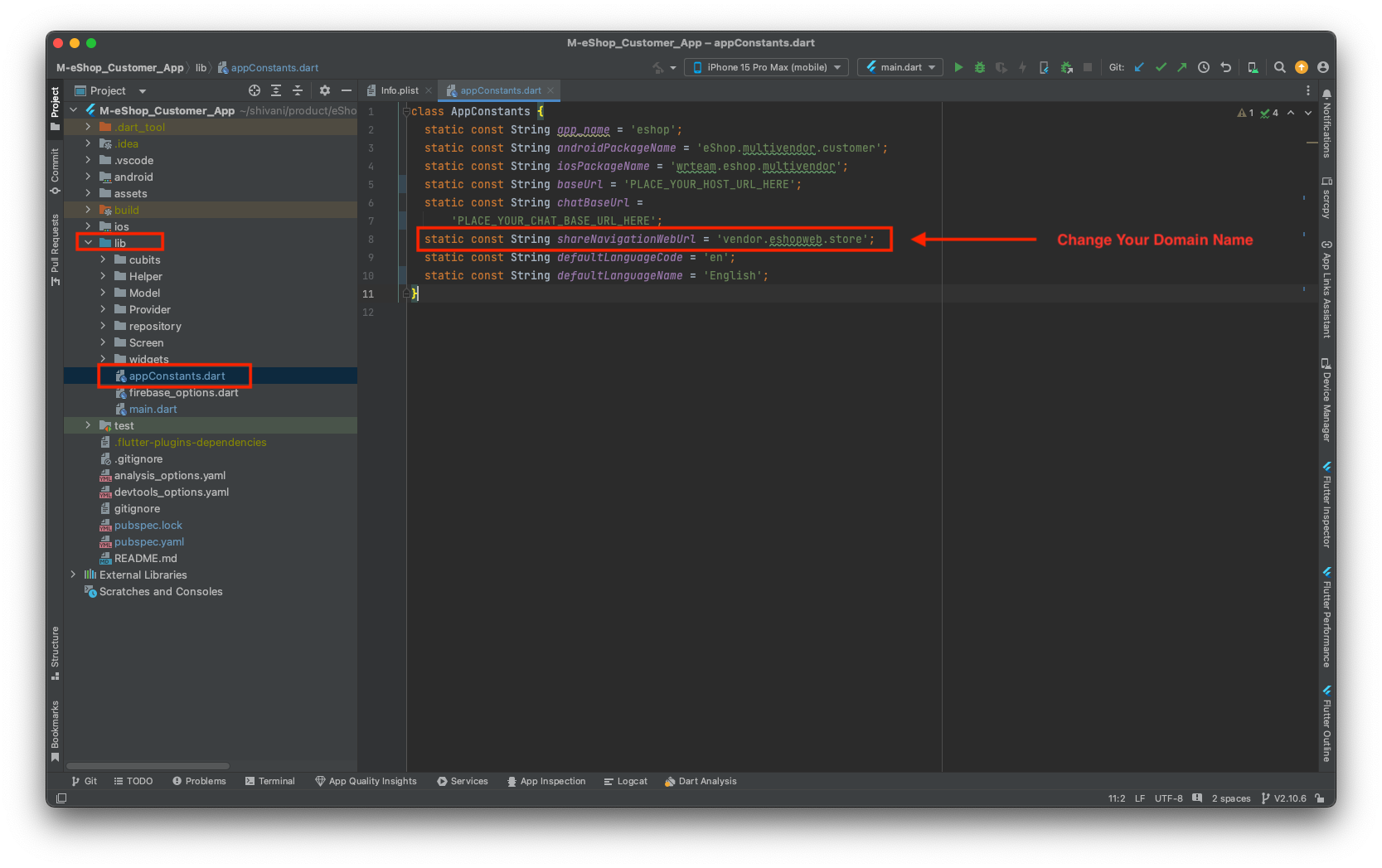Toggle tool window bars at bottom-left corner
Viewport: 1382px width, 868px height.
61,798
